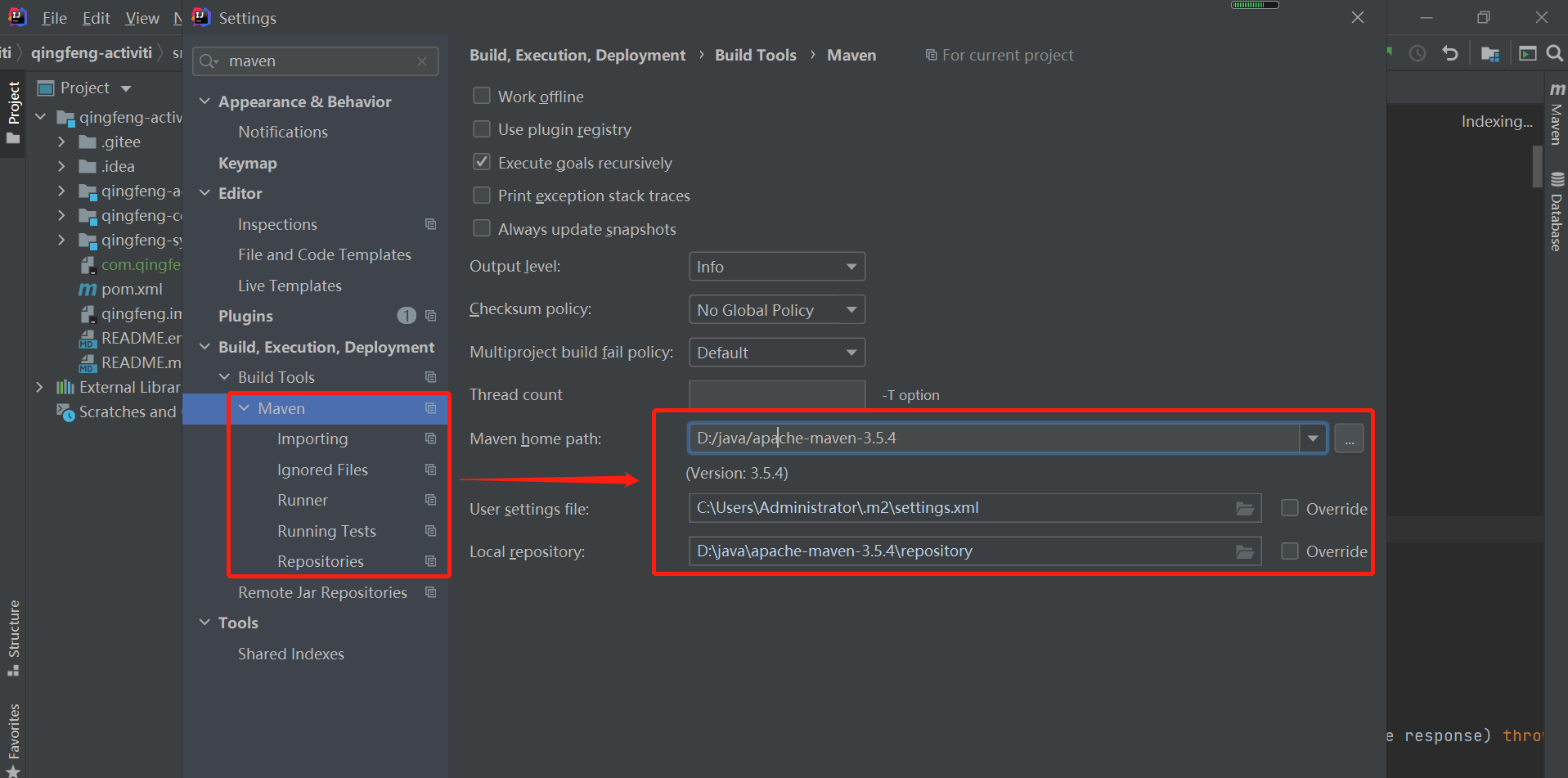
Task: Click Build, Execution, Deployment breadcrumb
Action: coord(577,55)
